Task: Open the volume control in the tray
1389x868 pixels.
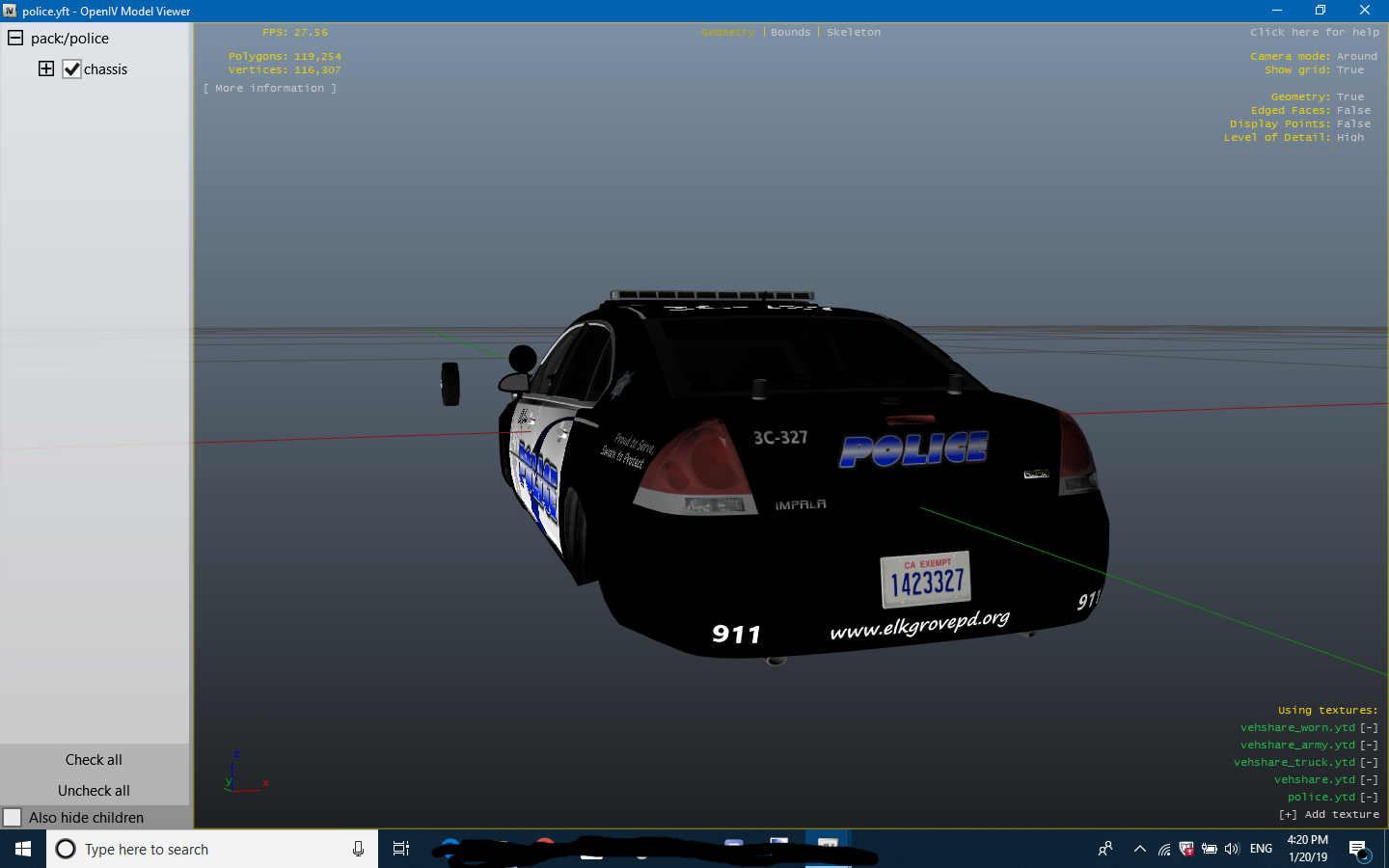Action: [x=1232, y=850]
